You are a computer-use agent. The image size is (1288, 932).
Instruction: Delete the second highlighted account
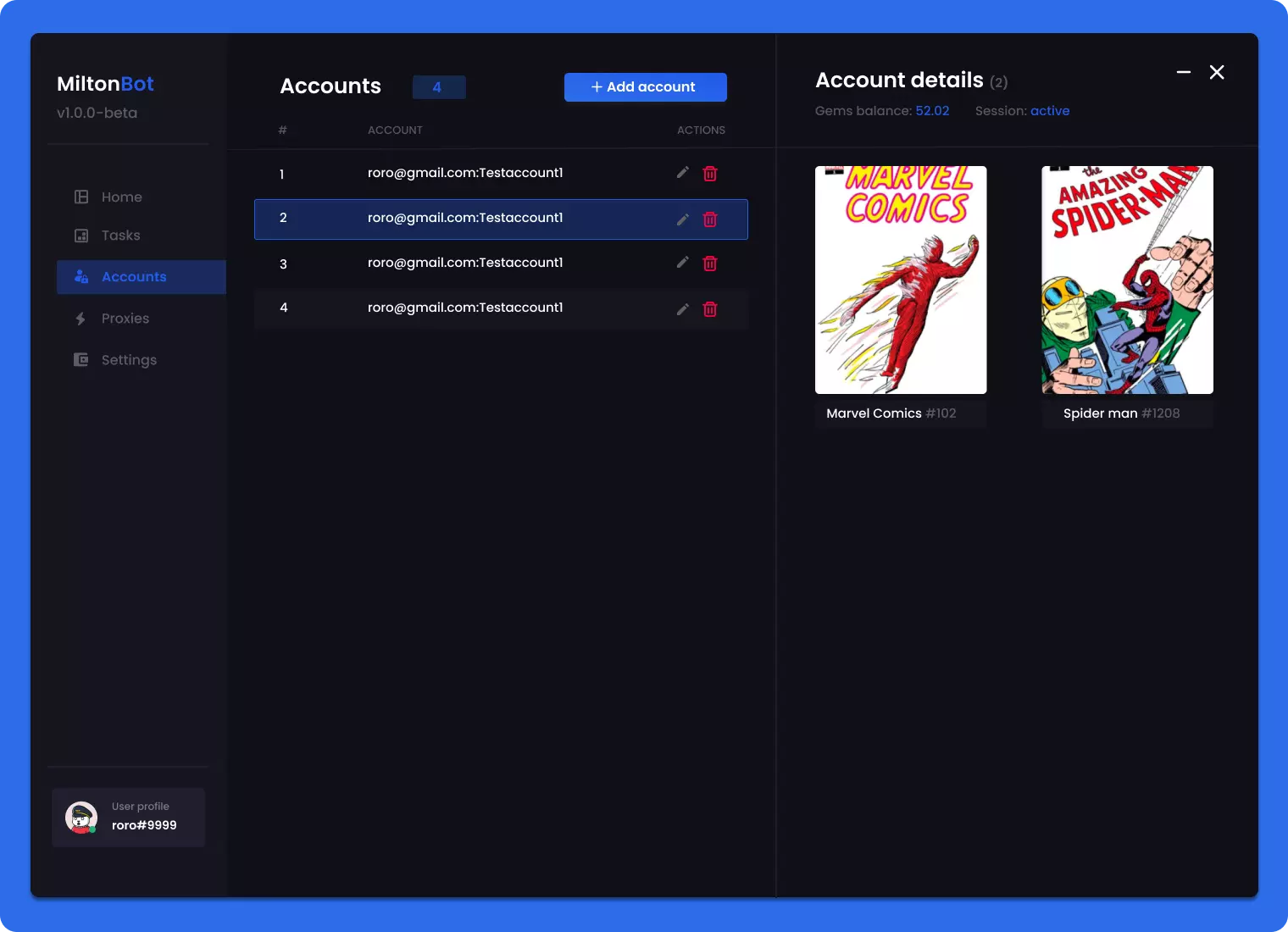point(710,219)
